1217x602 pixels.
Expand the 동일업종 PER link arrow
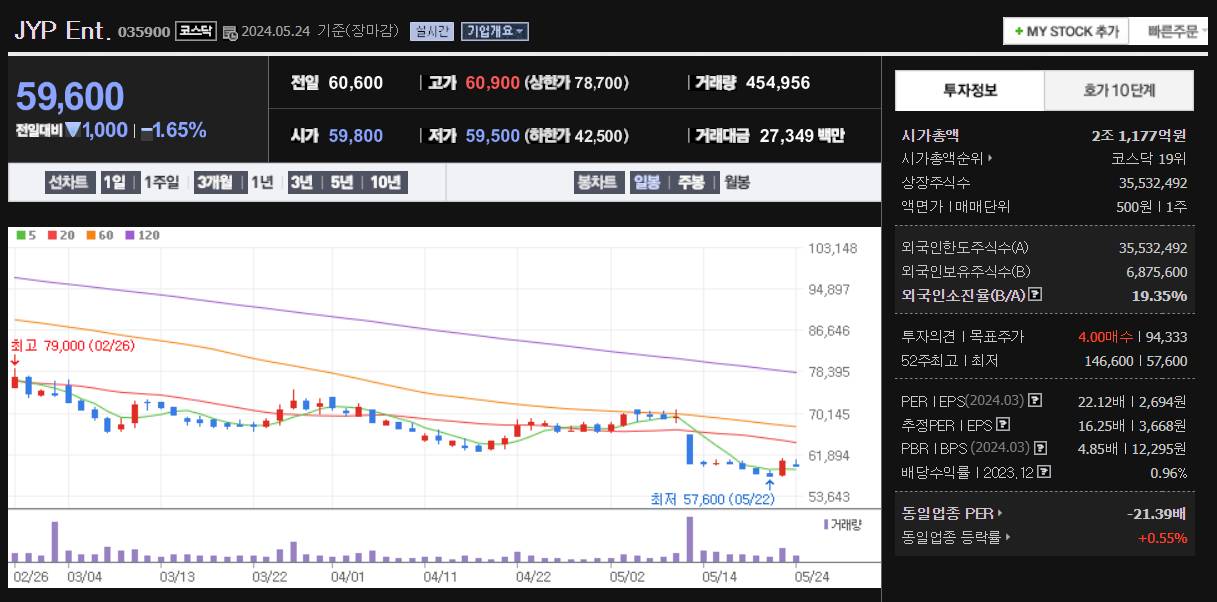click(x=1000, y=514)
